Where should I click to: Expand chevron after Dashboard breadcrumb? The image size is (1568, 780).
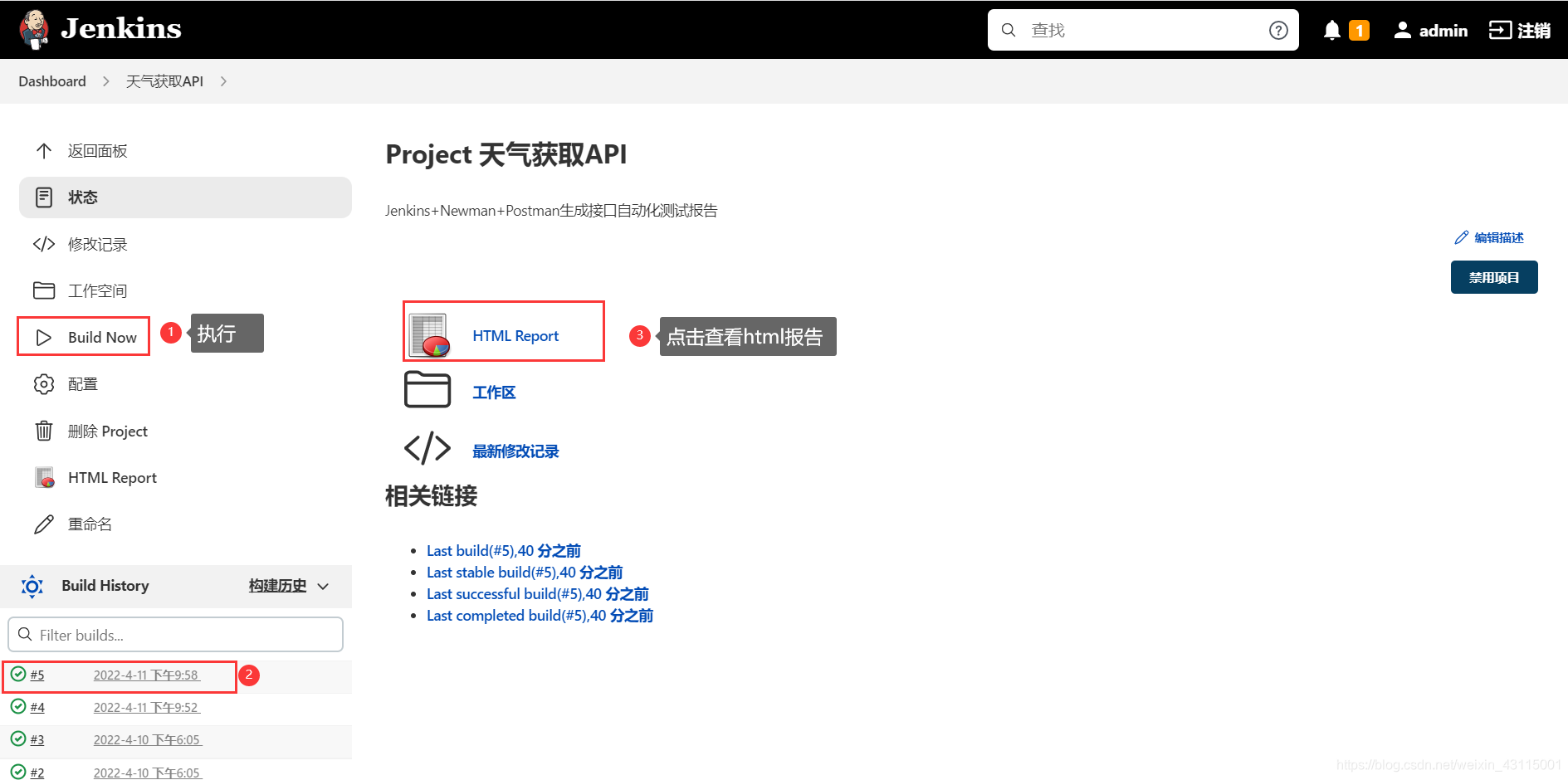click(105, 81)
